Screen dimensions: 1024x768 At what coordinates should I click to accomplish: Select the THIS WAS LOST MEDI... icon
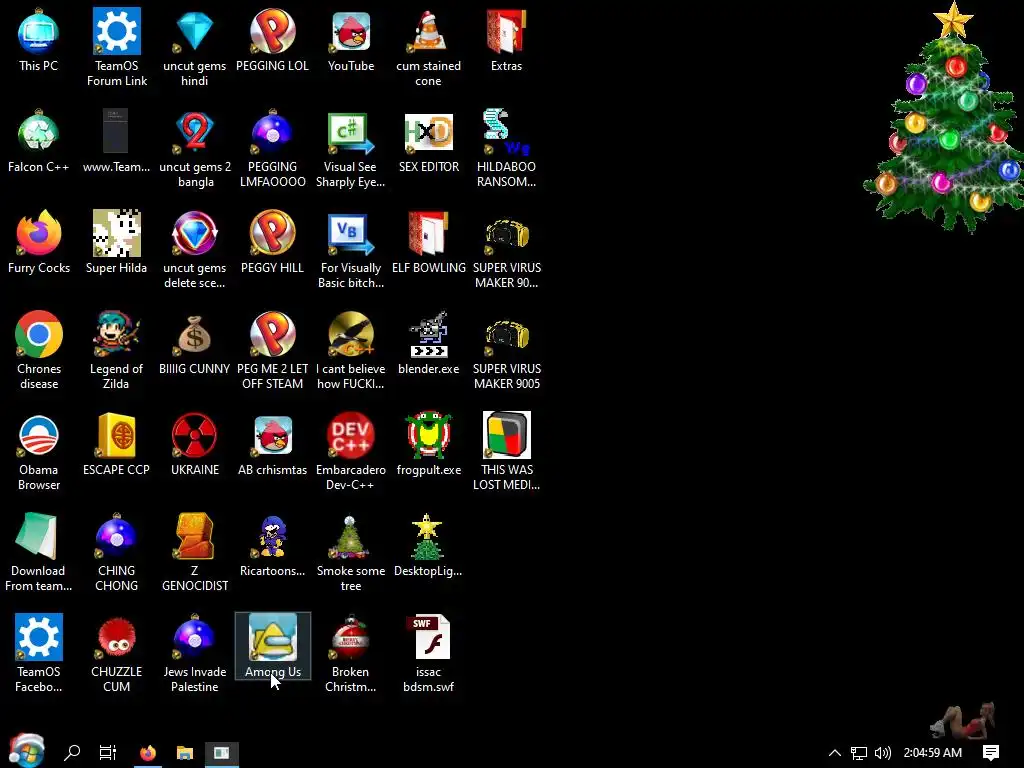click(x=506, y=452)
